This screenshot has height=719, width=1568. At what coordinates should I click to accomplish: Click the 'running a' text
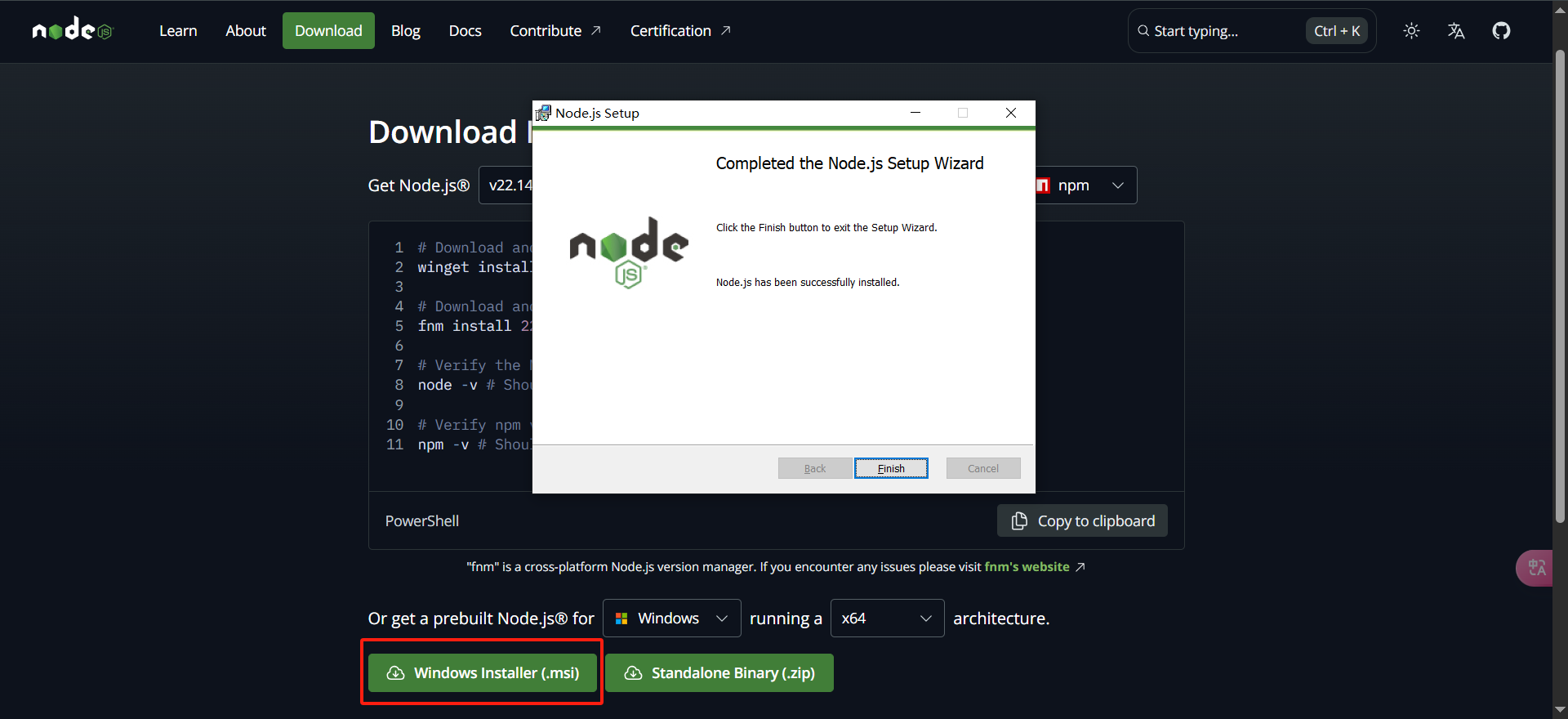pyautogui.click(x=786, y=619)
